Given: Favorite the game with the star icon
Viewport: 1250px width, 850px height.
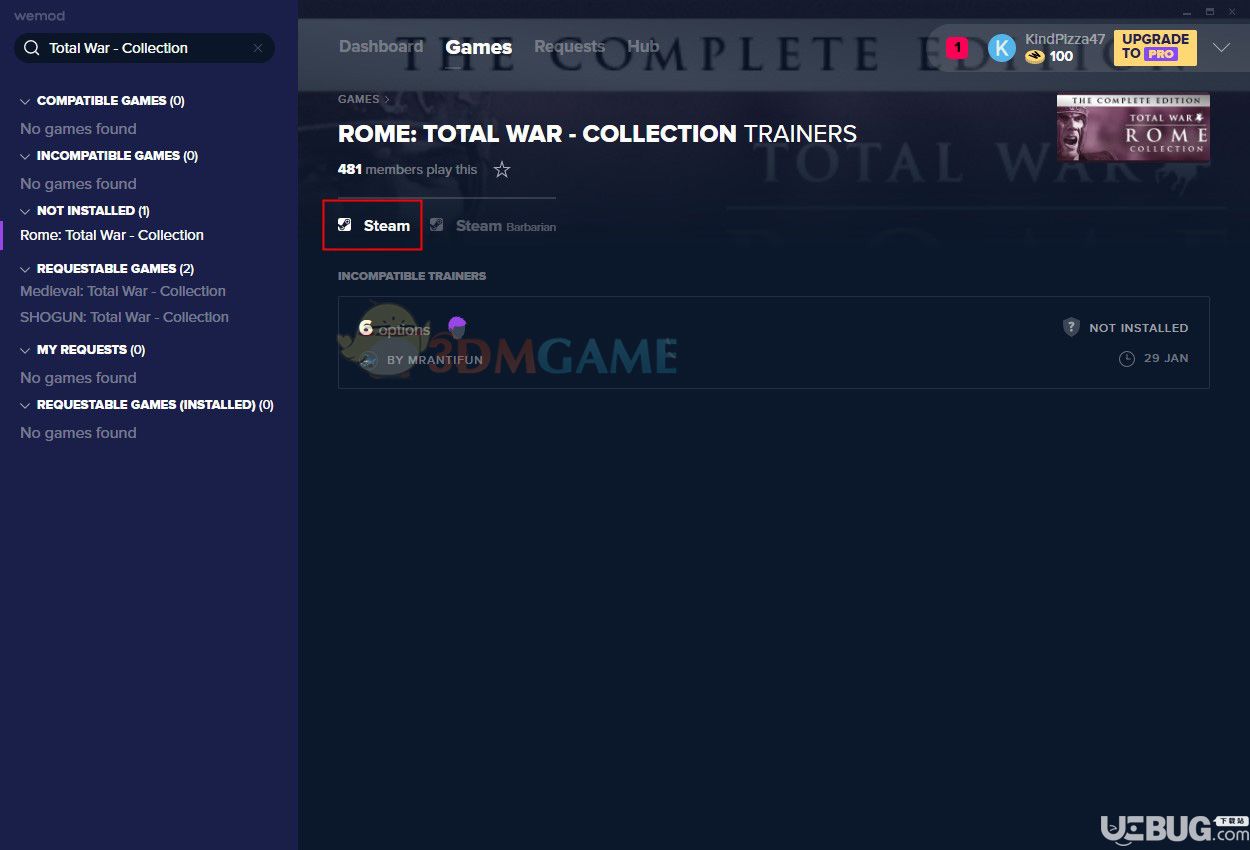Looking at the screenshot, I should tap(502, 170).
